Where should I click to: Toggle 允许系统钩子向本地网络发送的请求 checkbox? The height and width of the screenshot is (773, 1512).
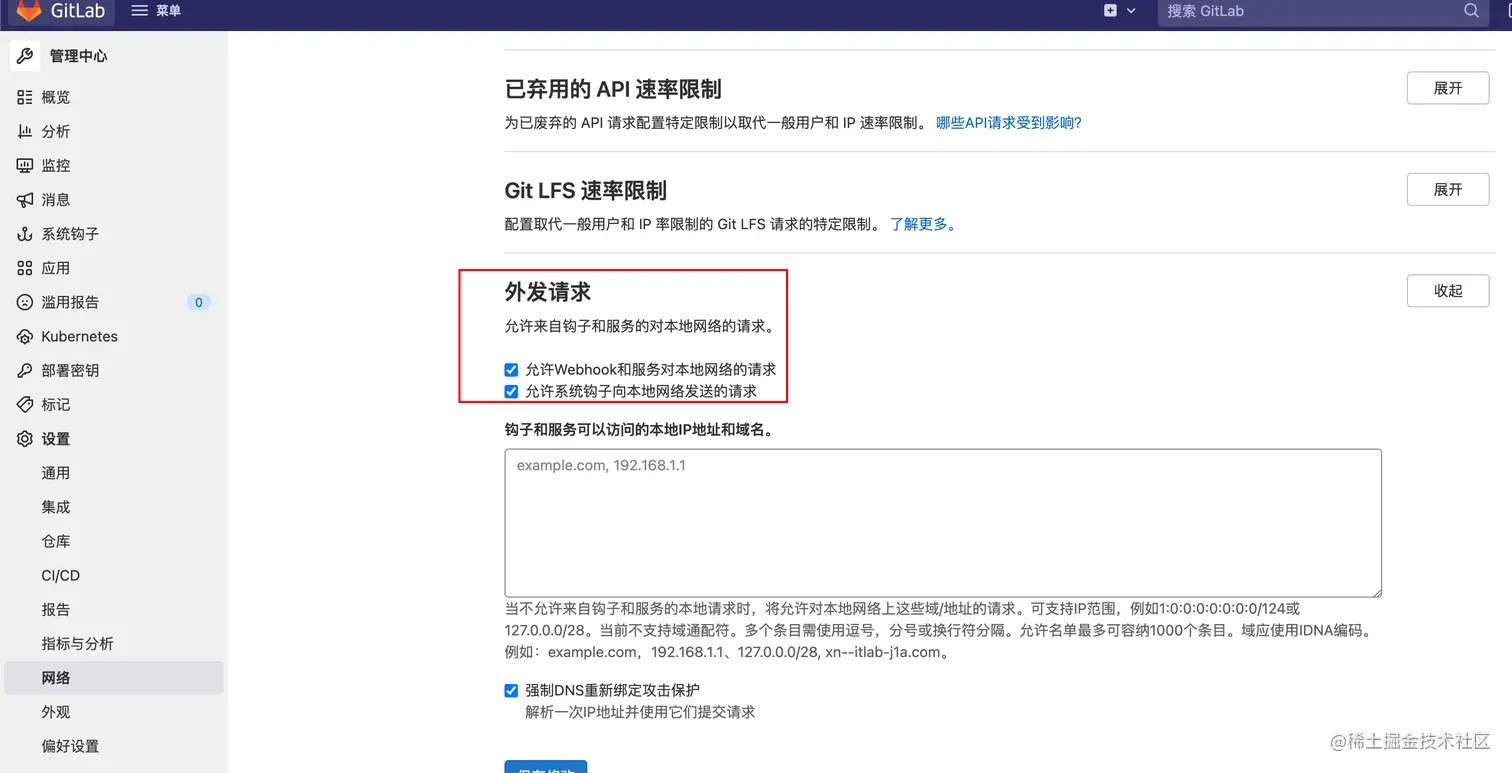tap(511, 392)
